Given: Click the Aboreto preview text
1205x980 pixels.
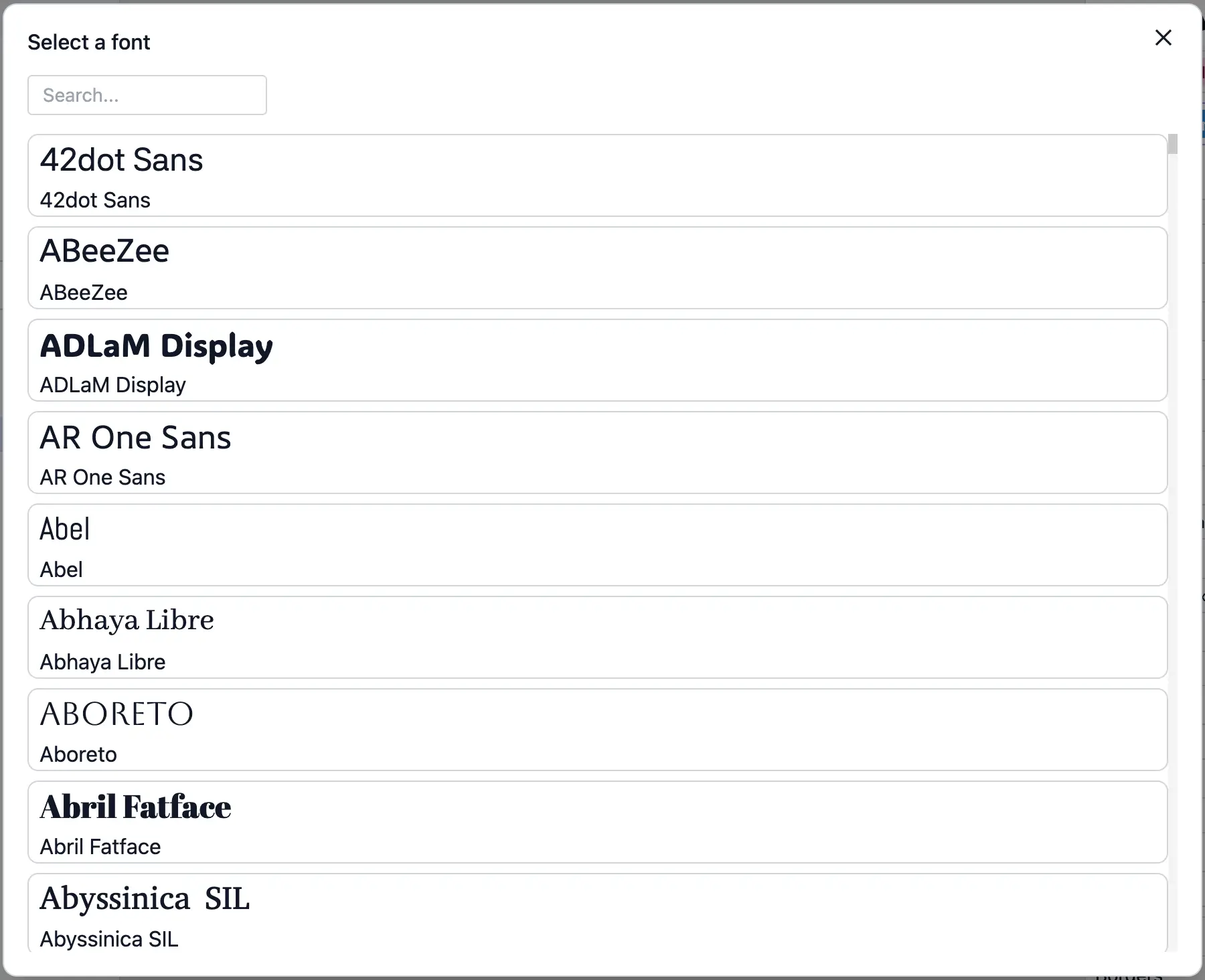Looking at the screenshot, I should pos(116,714).
